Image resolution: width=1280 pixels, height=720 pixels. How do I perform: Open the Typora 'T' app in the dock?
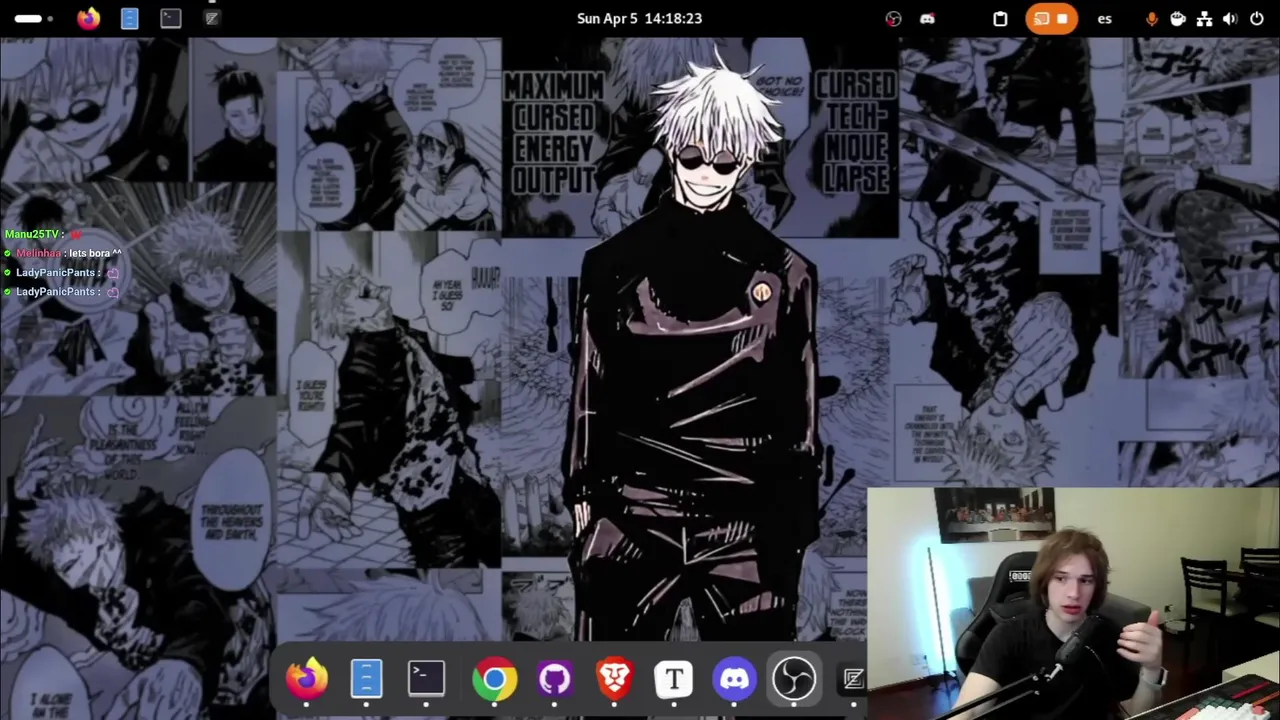674,679
